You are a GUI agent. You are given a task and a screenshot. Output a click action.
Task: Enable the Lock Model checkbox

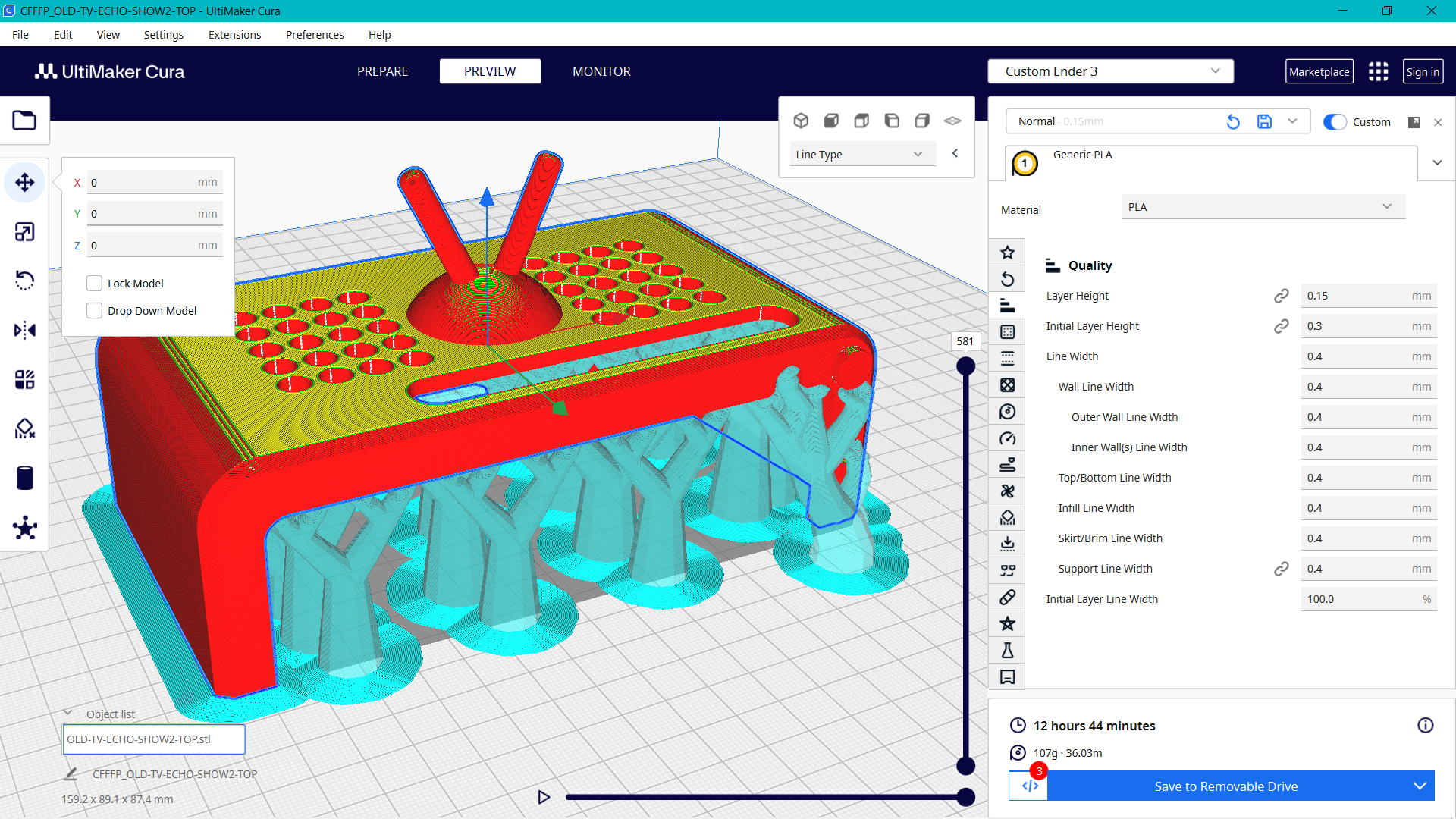click(94, 282)
